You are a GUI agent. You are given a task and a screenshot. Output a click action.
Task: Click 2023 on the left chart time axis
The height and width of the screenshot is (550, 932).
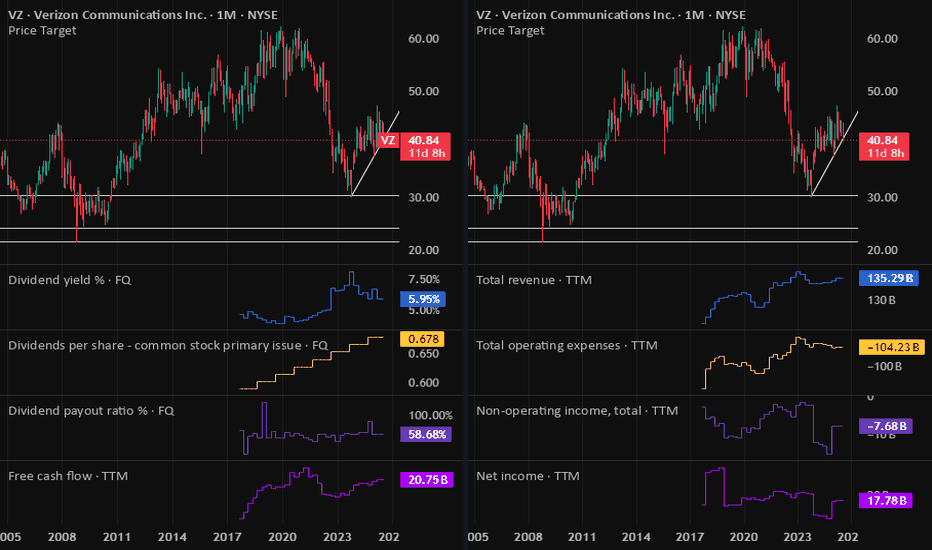coord(337,537)
